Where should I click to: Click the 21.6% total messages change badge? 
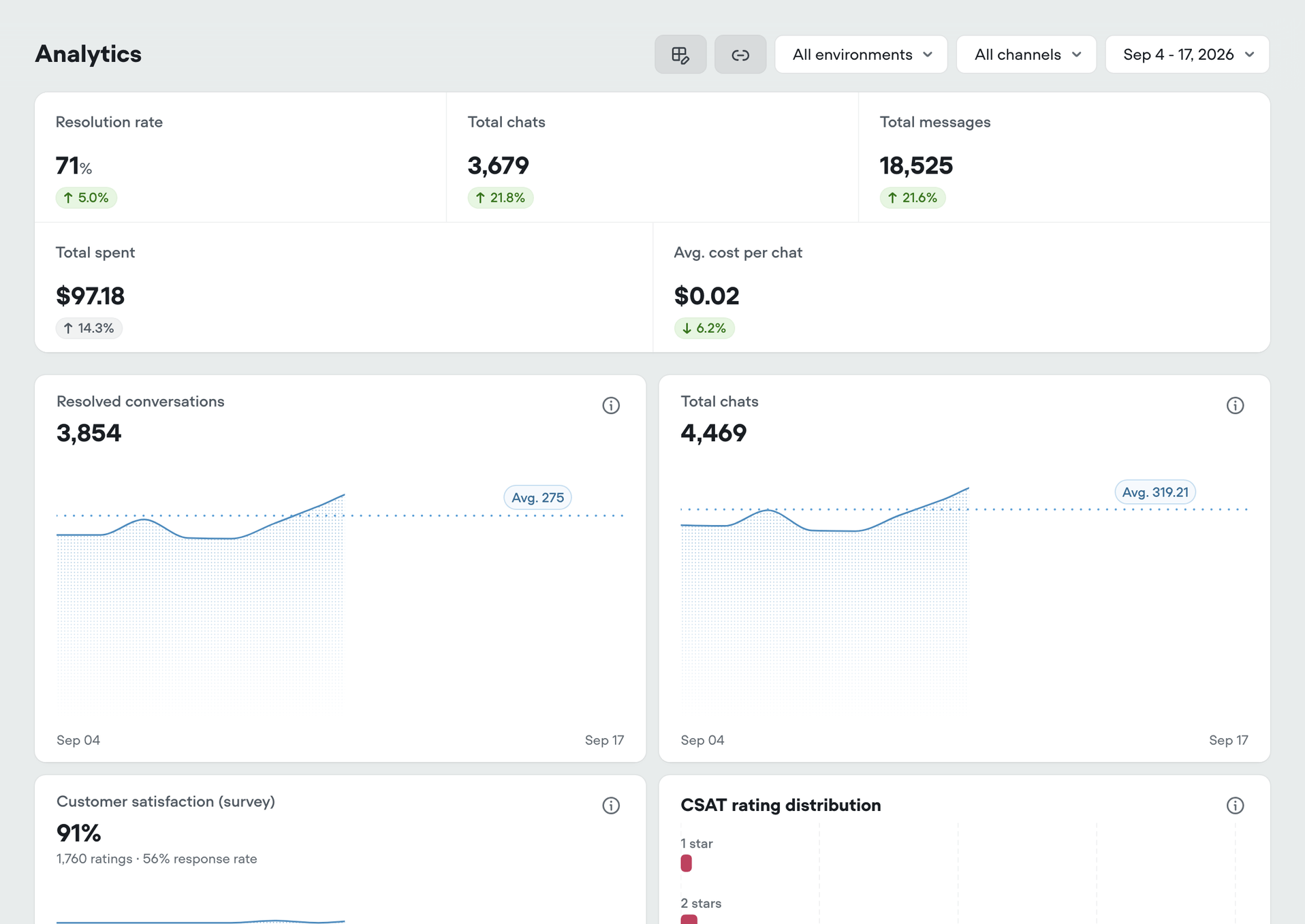coord(912,197)
